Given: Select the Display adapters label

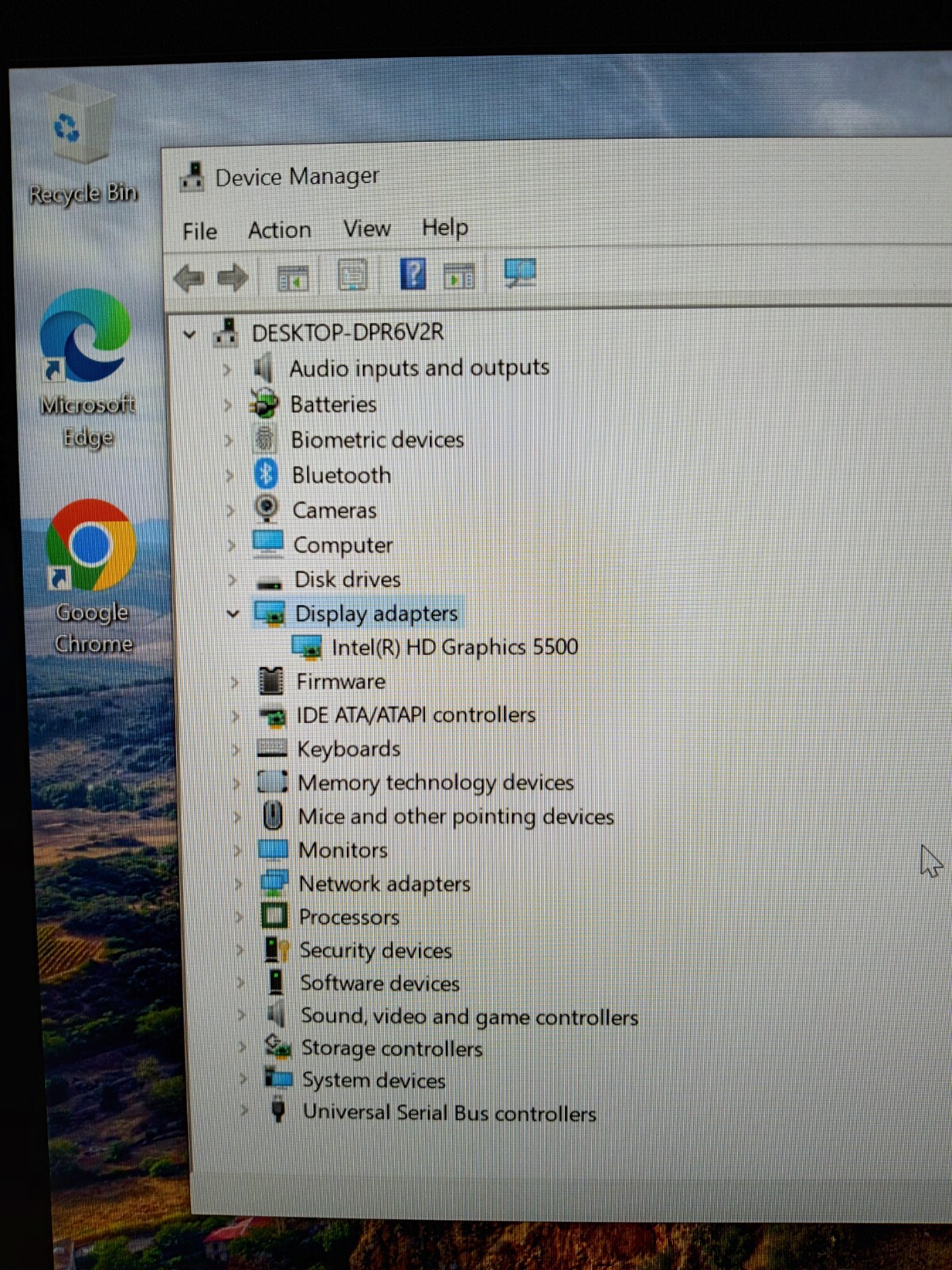Looking at the screenshot, I should coord(376,614).
